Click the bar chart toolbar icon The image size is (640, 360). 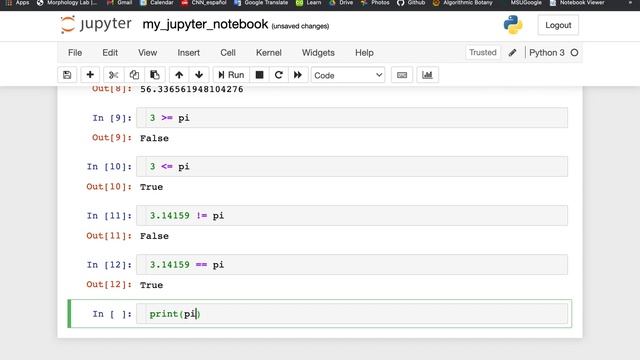tap(427, 75)
